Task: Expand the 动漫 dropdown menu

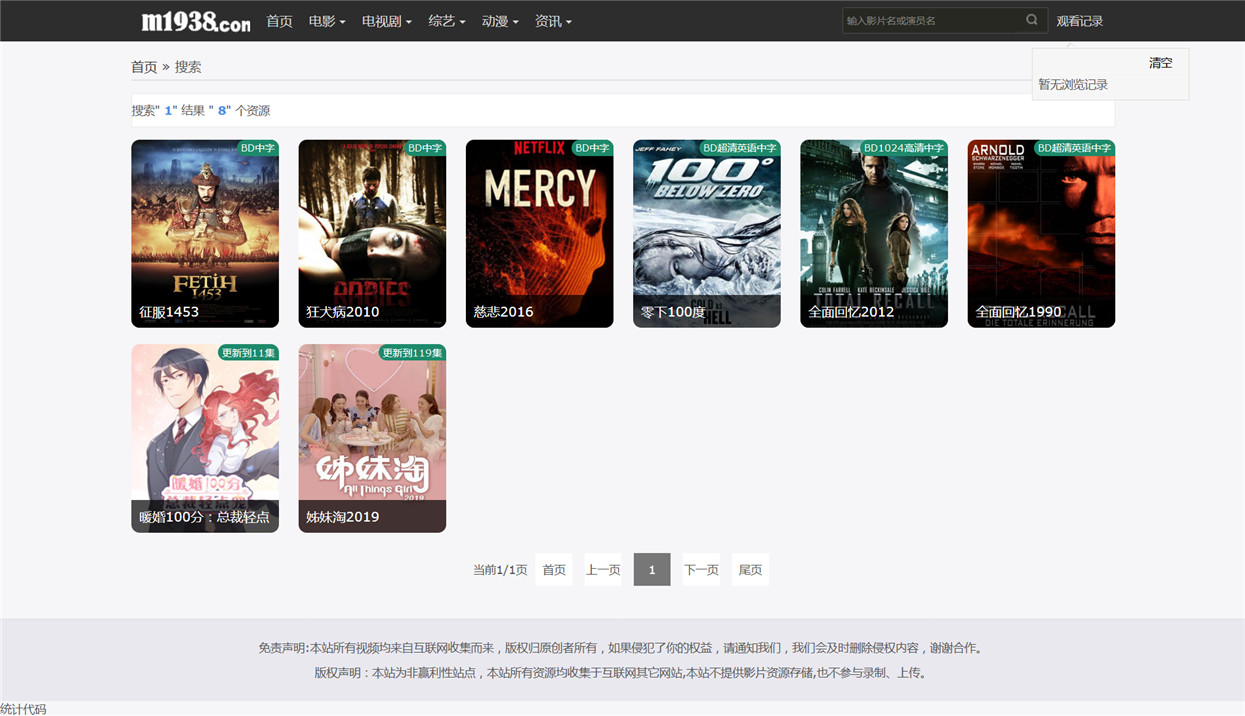Action: (500, 21)
